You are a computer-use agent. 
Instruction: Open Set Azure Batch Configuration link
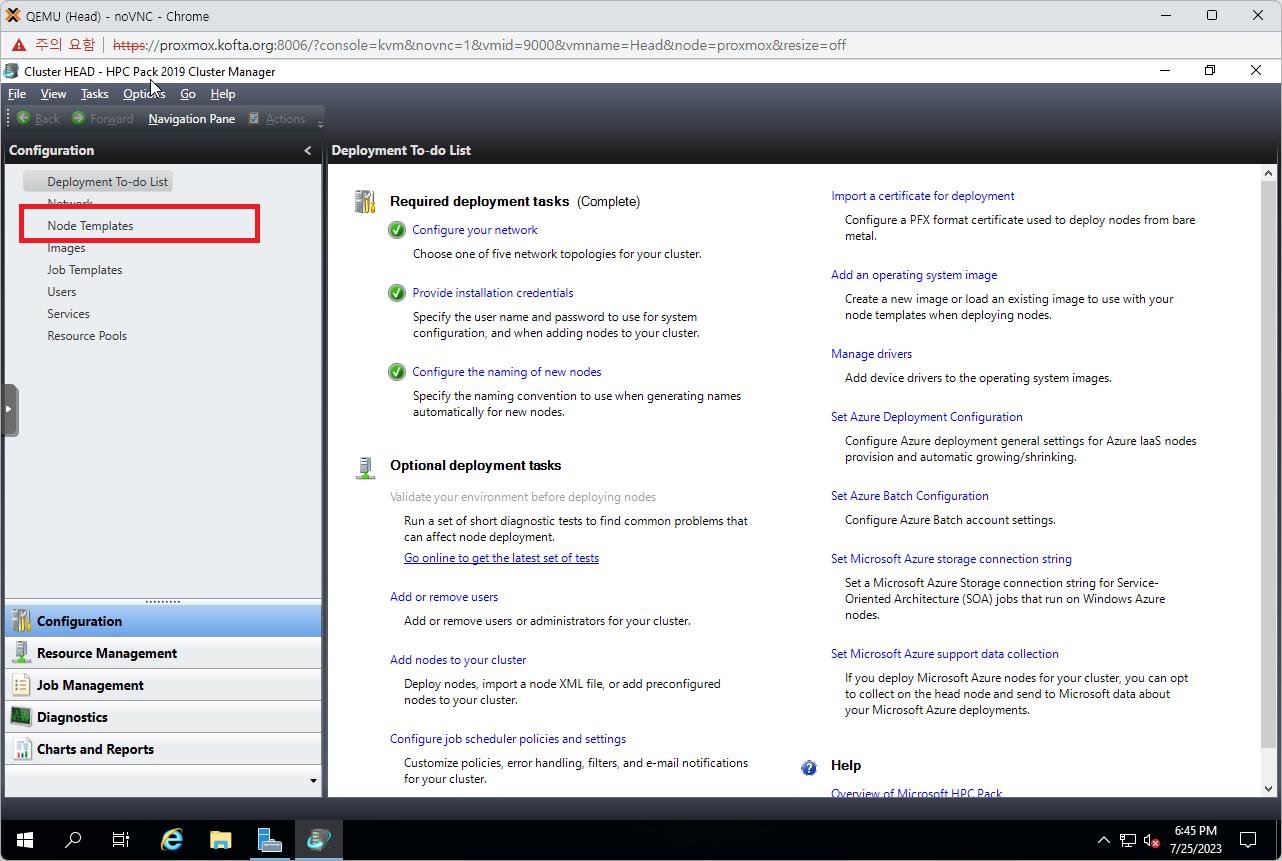(x=909, y=496)
